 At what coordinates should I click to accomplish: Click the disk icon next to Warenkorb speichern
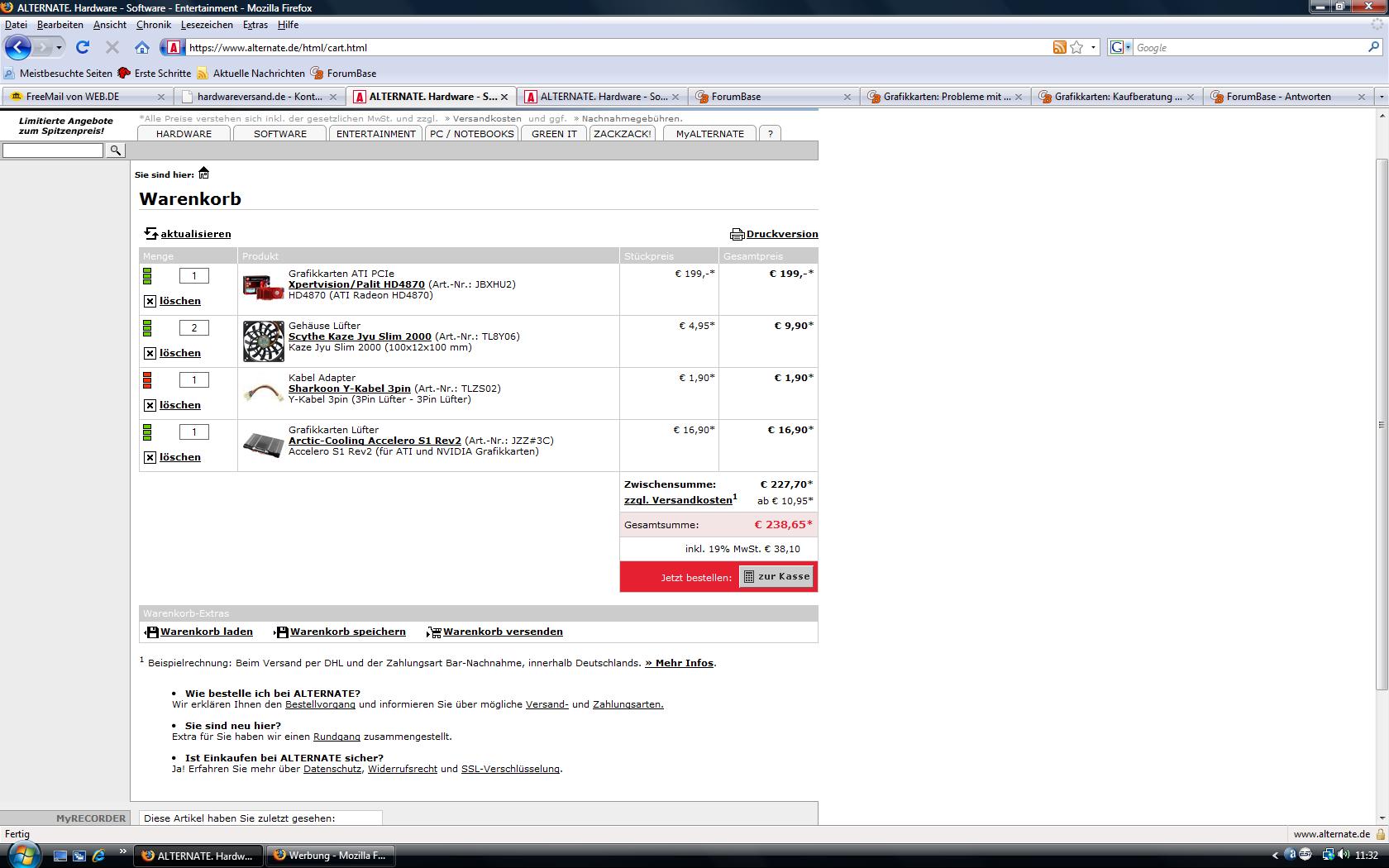(x=281, y=632)
